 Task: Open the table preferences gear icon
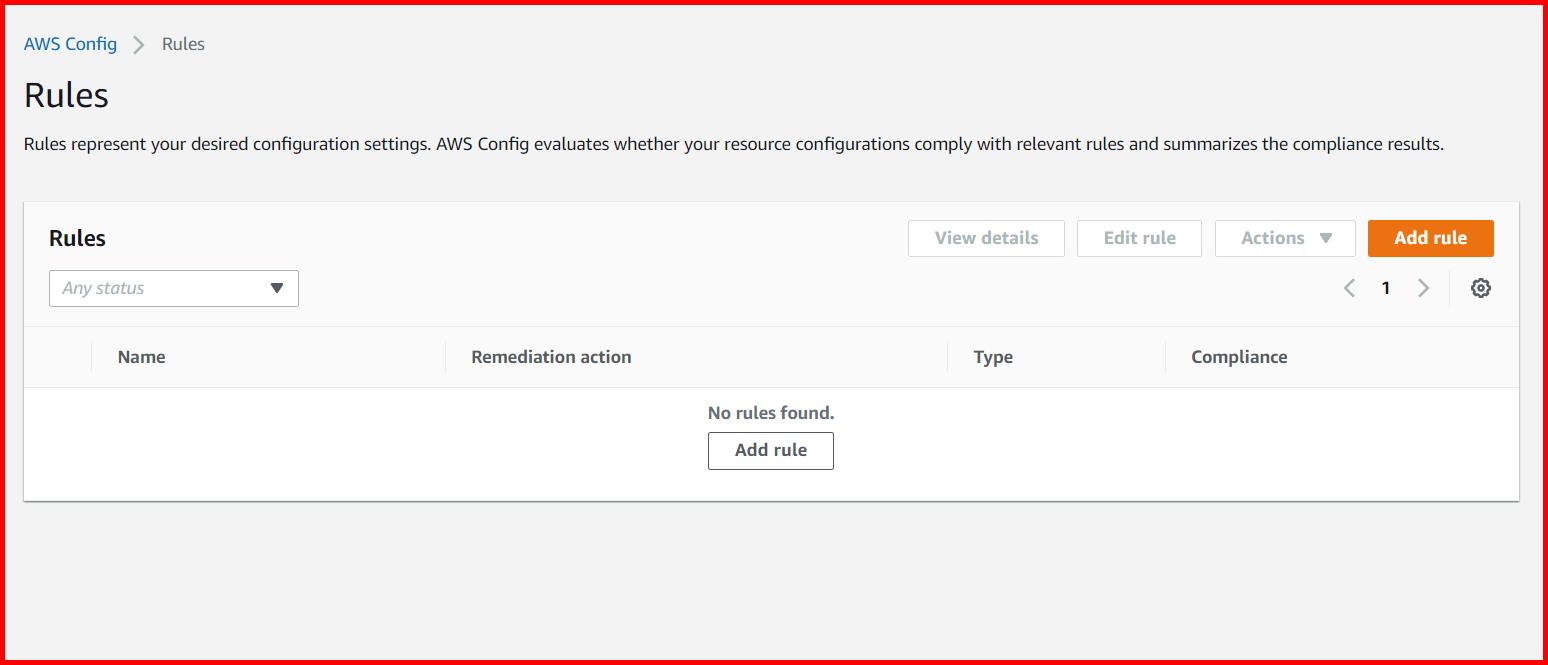click(x=1480, y=287)
